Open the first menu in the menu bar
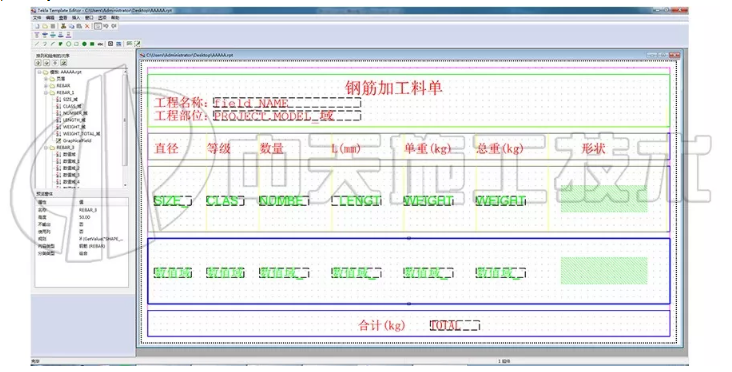Screen dimensions: 732x372 37,18
